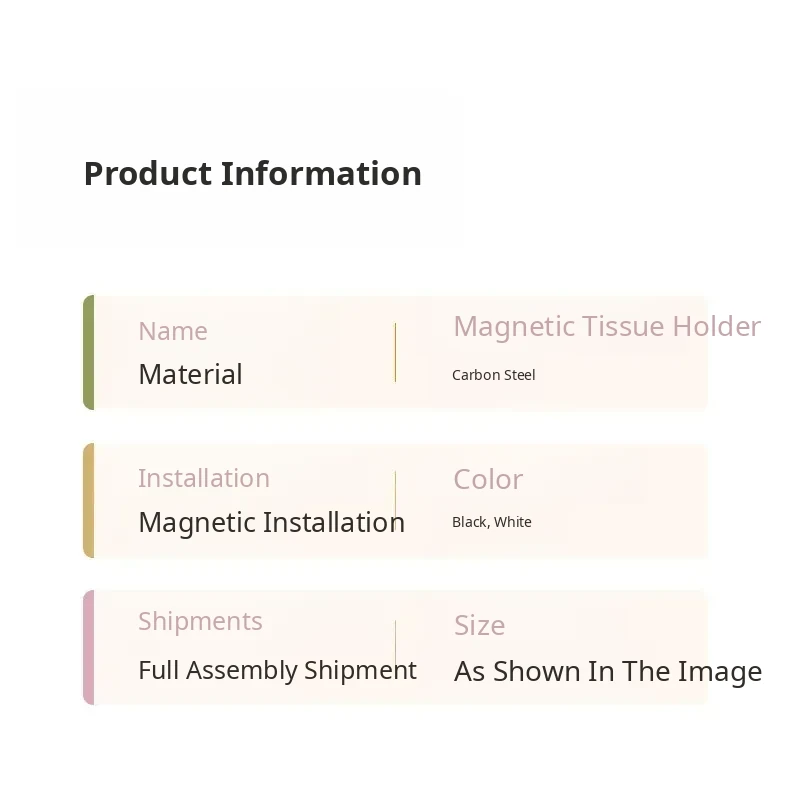The height and width of the screenshot is (788, 790).
Task: Click the word Black in color options
Action: 470,522
